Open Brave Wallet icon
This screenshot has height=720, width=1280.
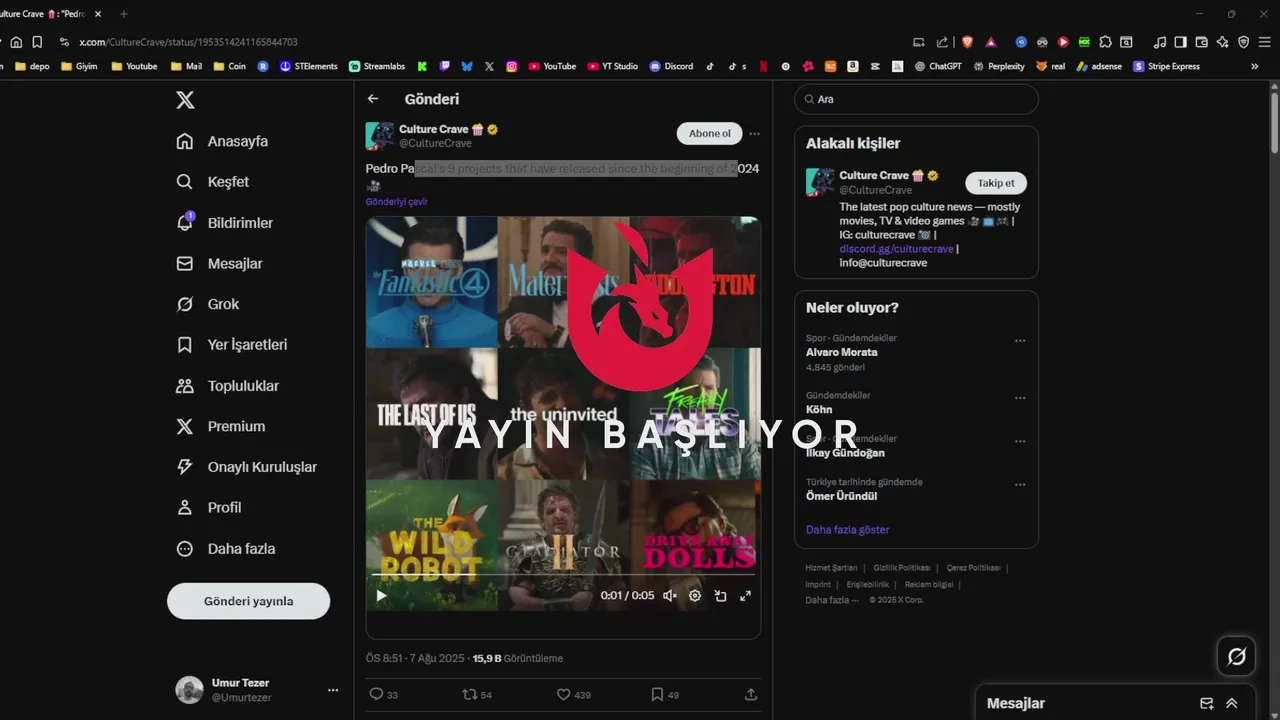coord(1201,42)
